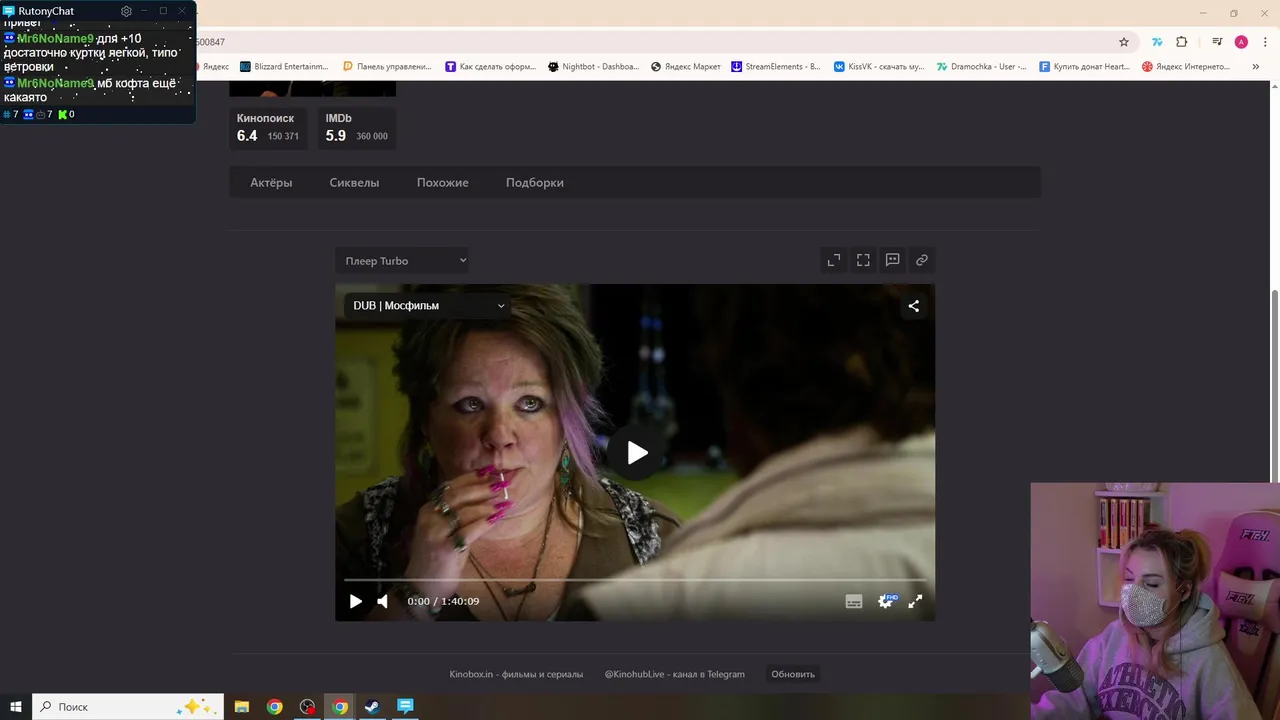Open the Панель управления bookmark
The height and width of the screenshot is (720, 1280).
(387, 67)
